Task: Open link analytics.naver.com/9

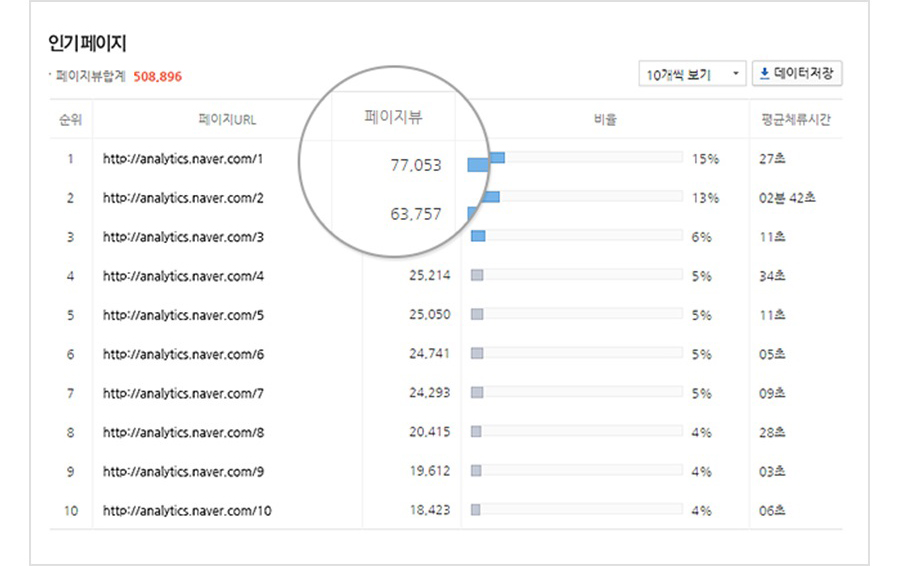Action: pyautogui.click(x=183, y=471)
